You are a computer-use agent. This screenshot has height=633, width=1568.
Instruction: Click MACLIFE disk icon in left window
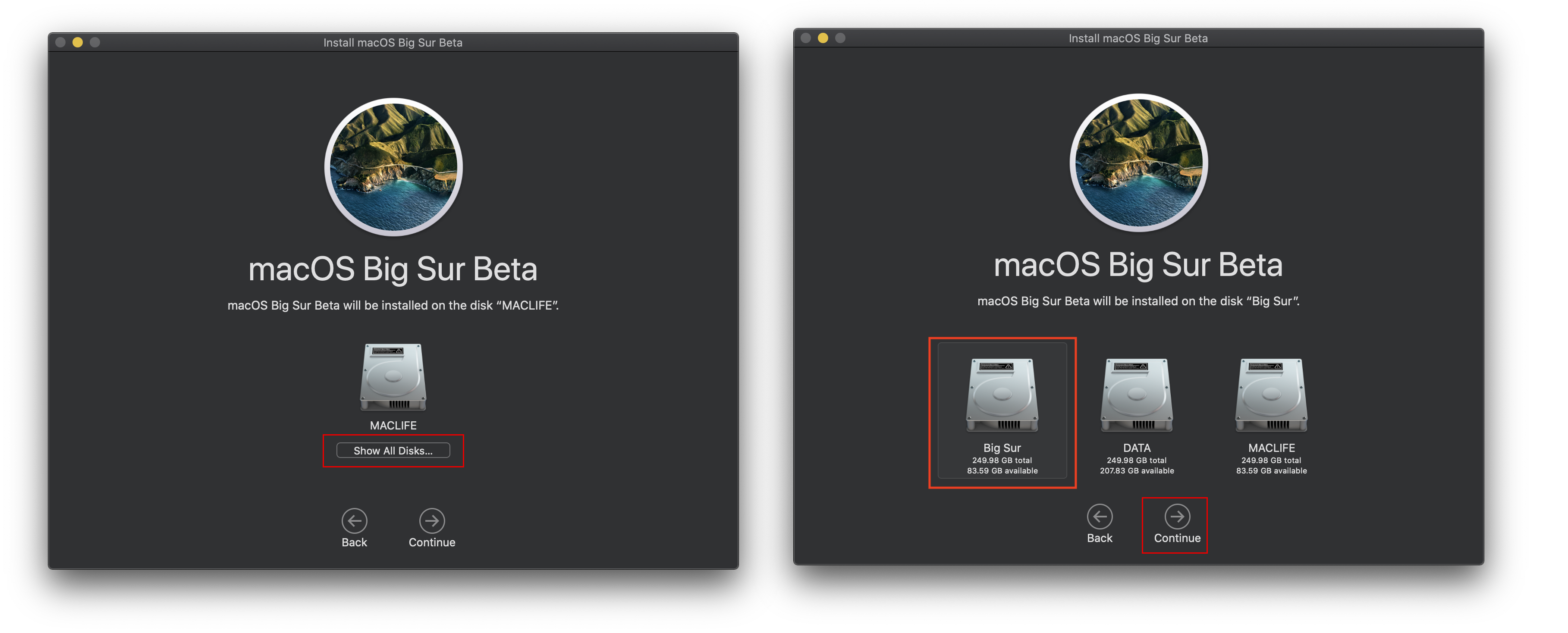[393, 377]
